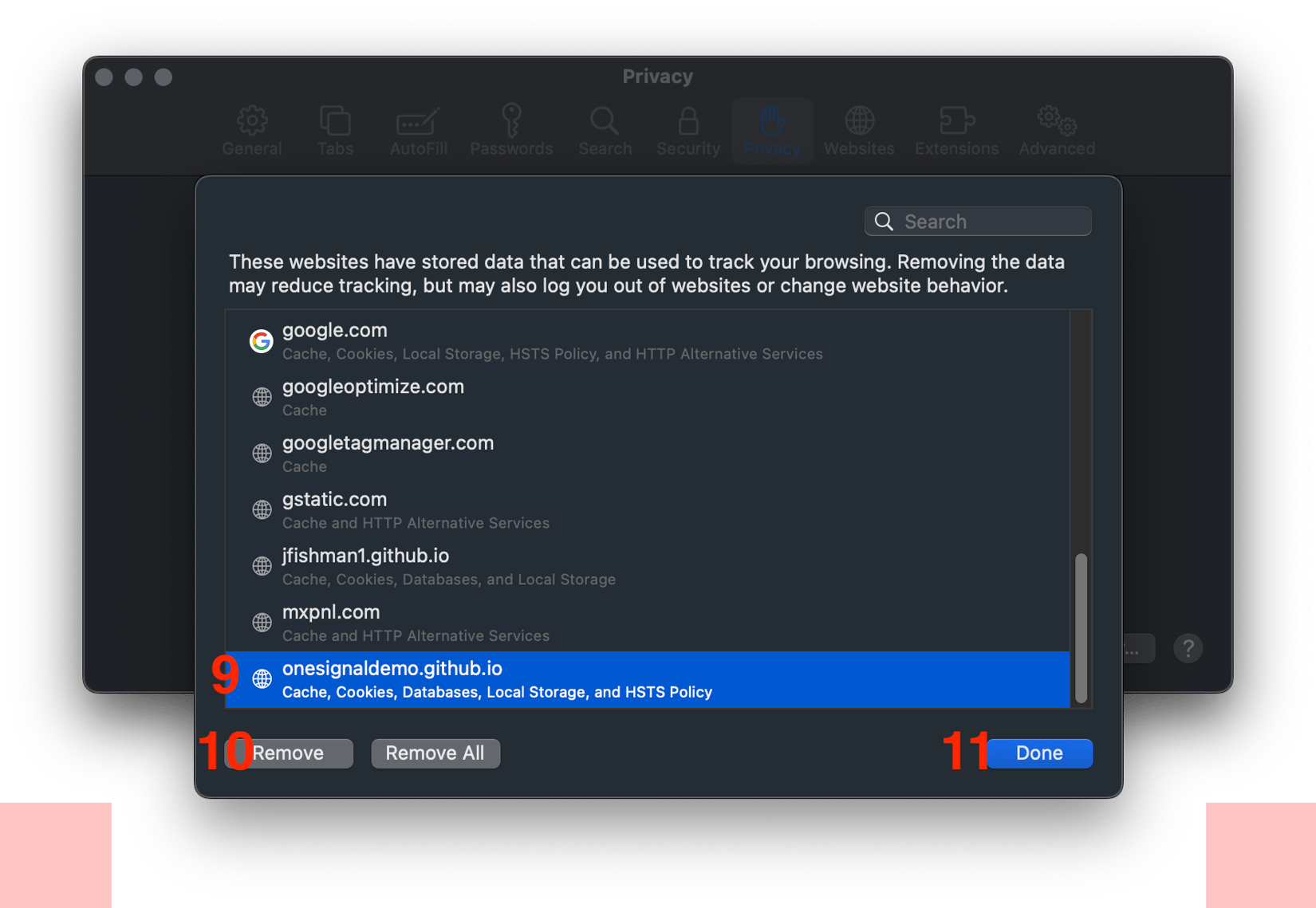Open the Websites preferences pane
Image resolution: width=1316 pixels, height=908 pixels.
click(859, 131)
